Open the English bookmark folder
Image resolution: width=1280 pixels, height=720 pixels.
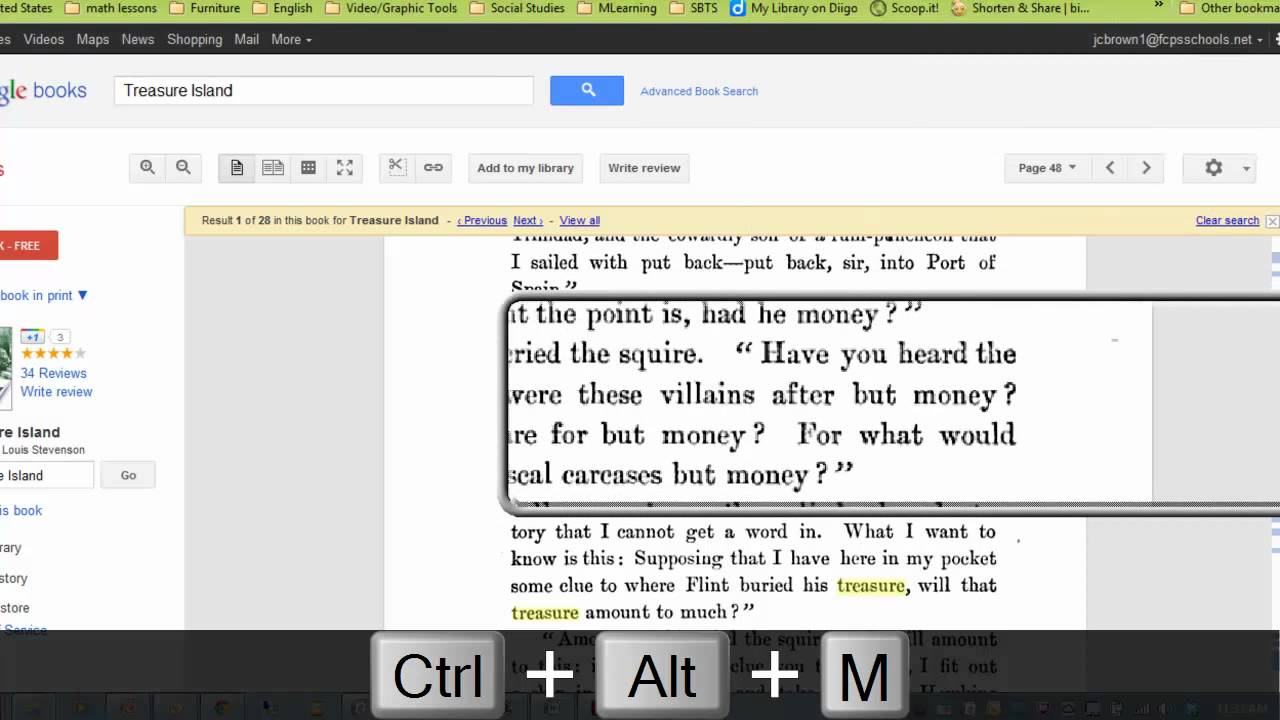point(282,8)
